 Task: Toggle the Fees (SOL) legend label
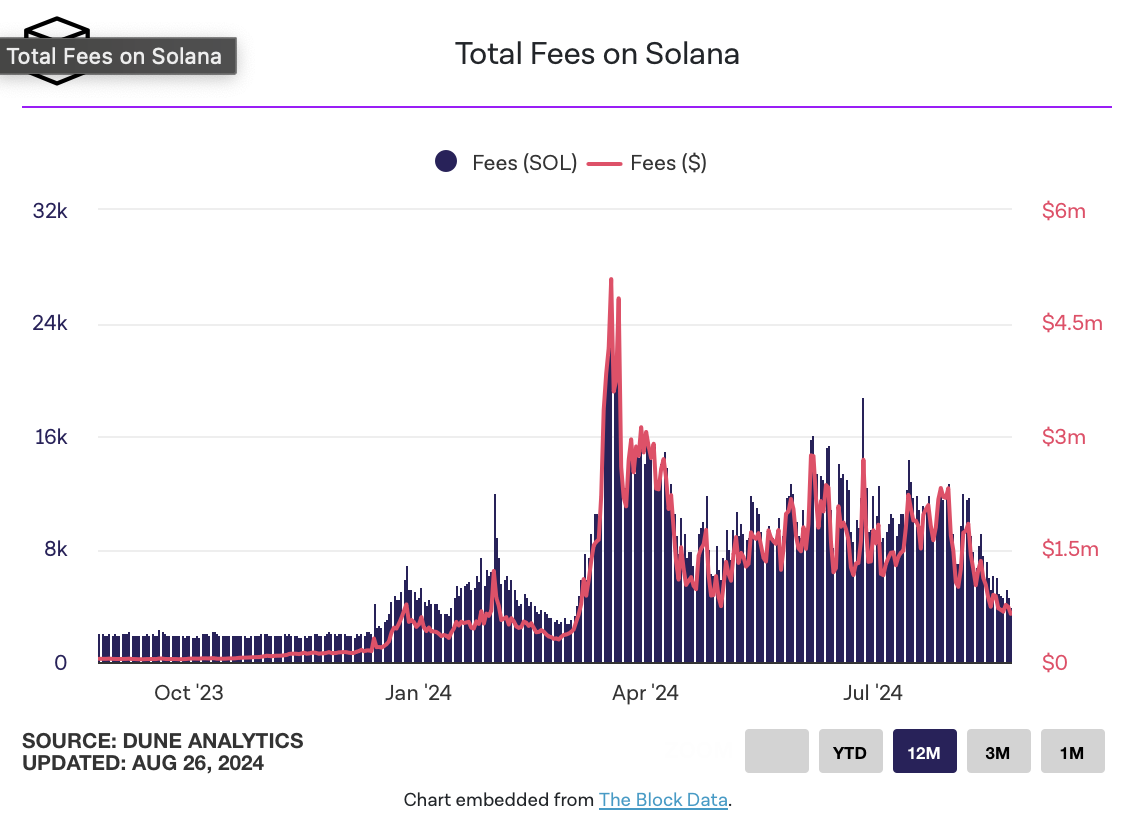pos(524,163)
